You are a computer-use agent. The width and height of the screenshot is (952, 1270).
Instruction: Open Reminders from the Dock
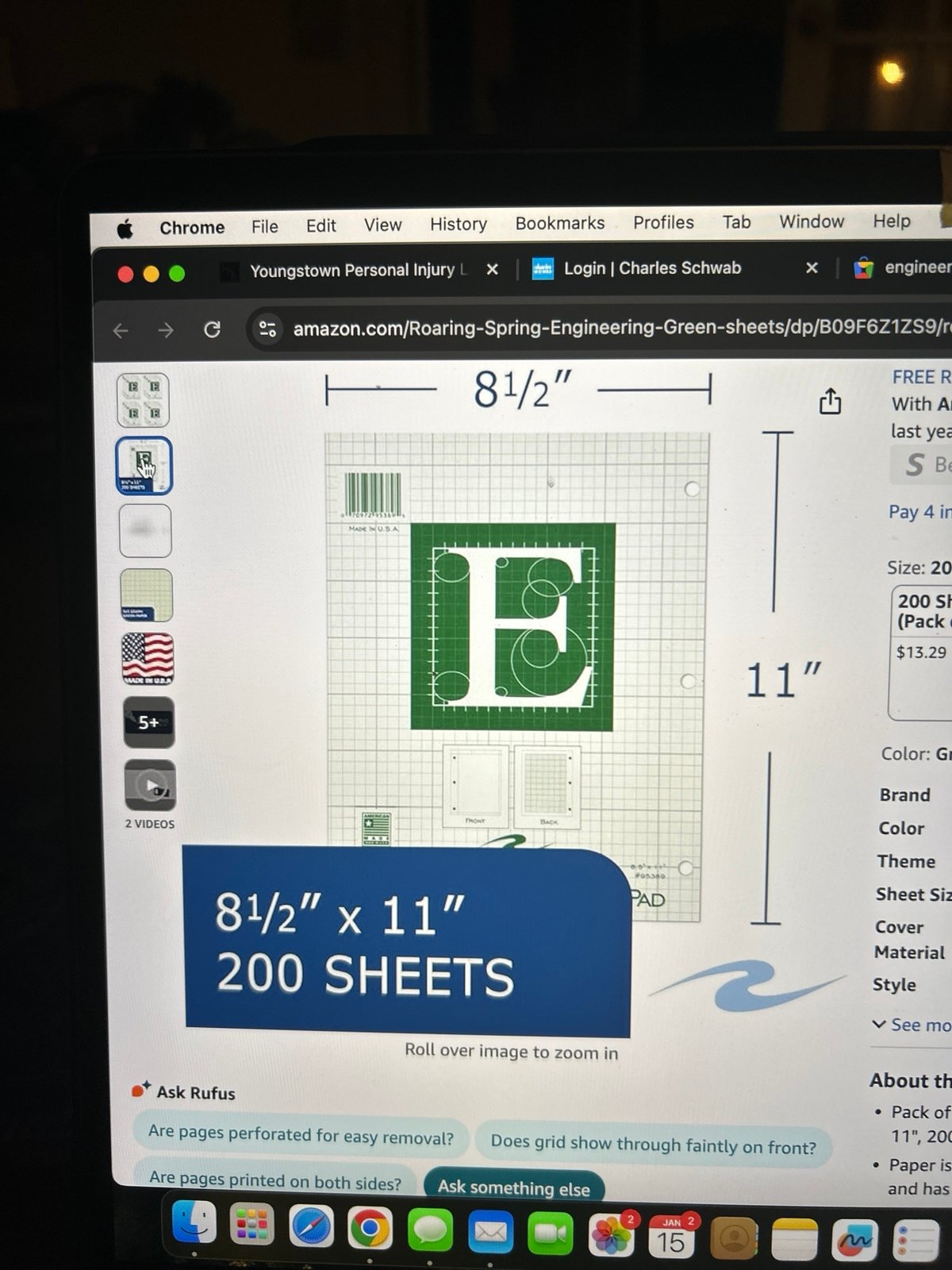pos(915,1241)
